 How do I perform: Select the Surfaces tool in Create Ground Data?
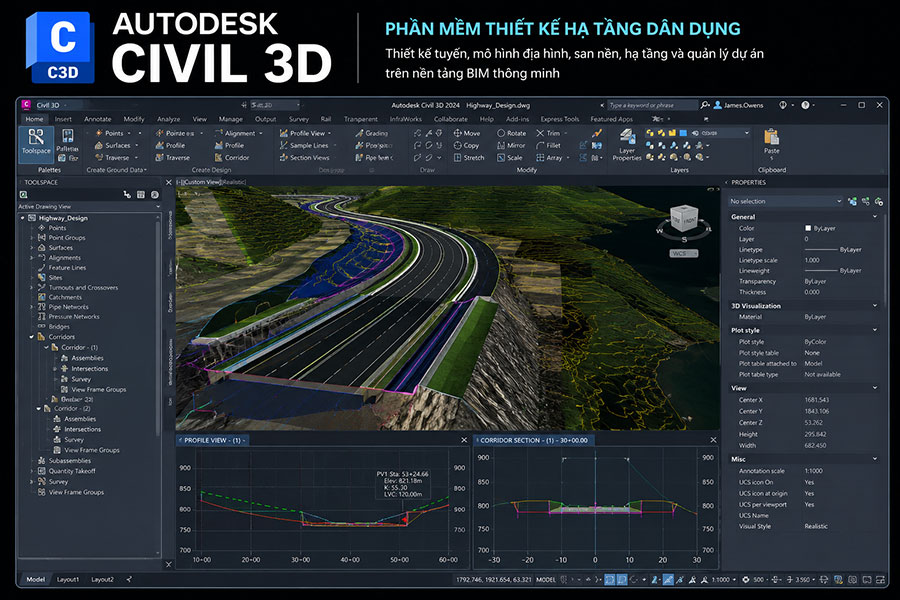112,146
